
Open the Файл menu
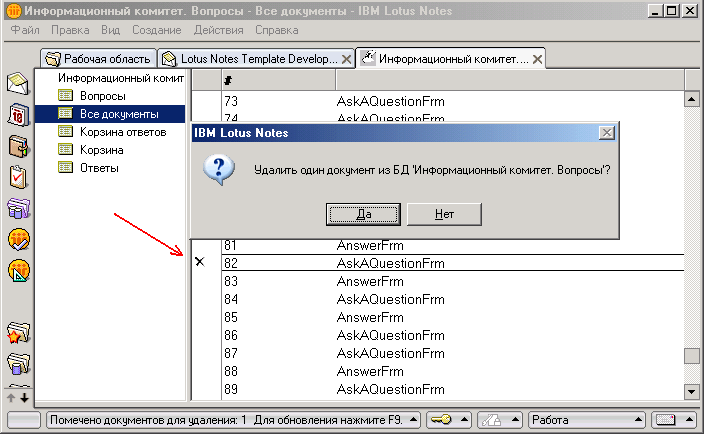[25, 30]
